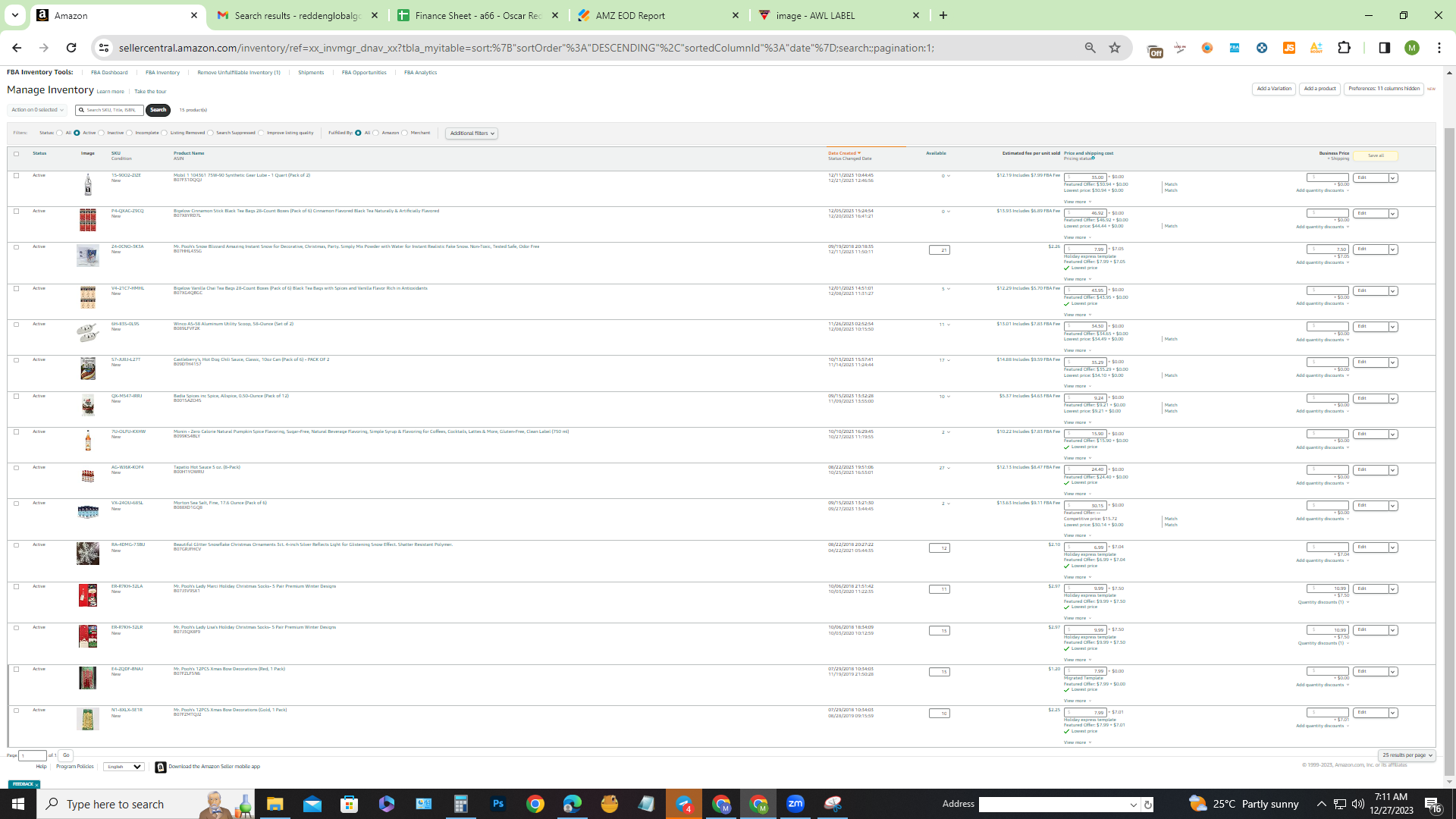
Task: Open a new browser tab with plus icon
Action: click(x=943, y=15)
